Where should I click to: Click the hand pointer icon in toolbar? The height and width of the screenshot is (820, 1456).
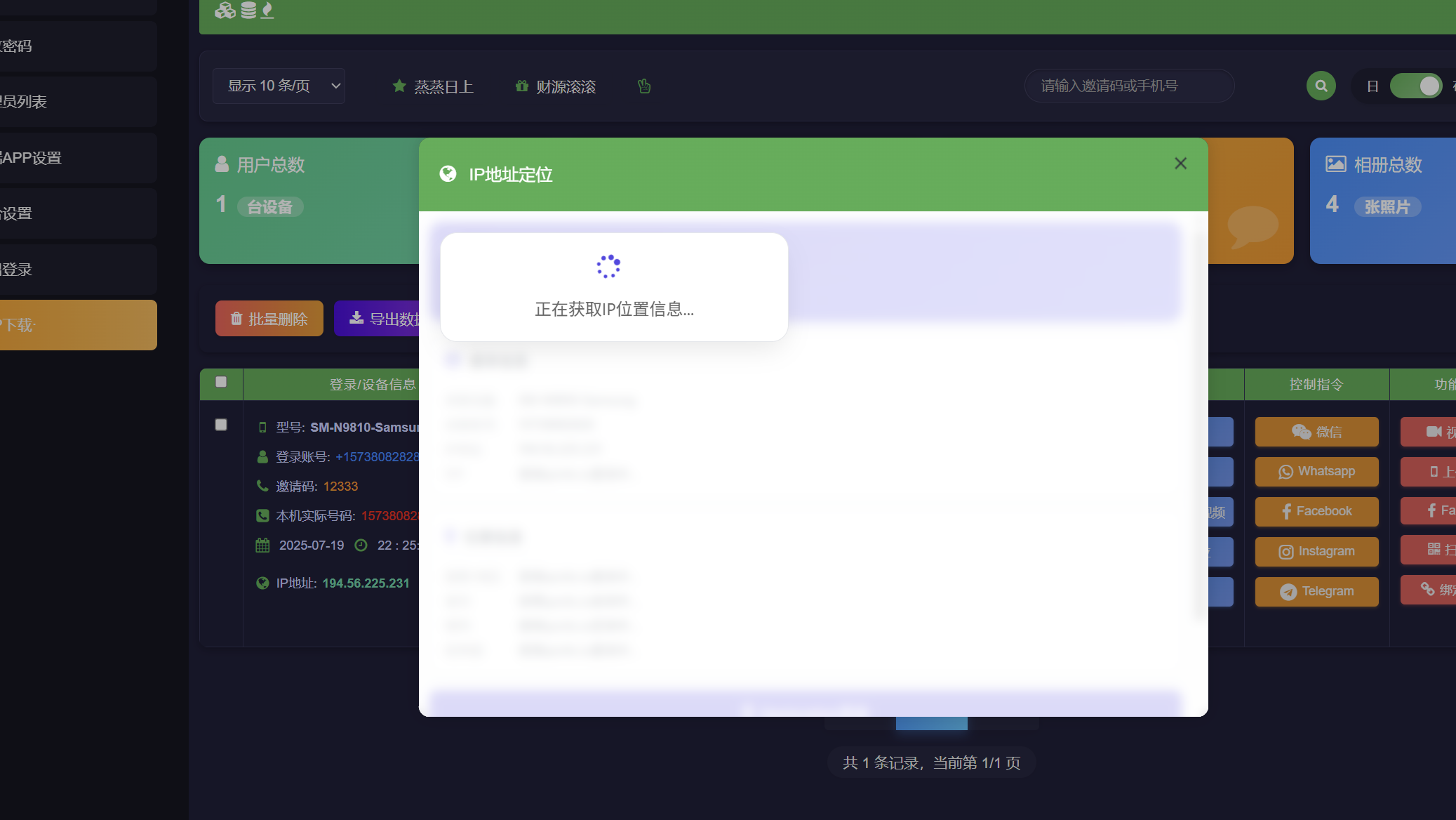(644, 86)
